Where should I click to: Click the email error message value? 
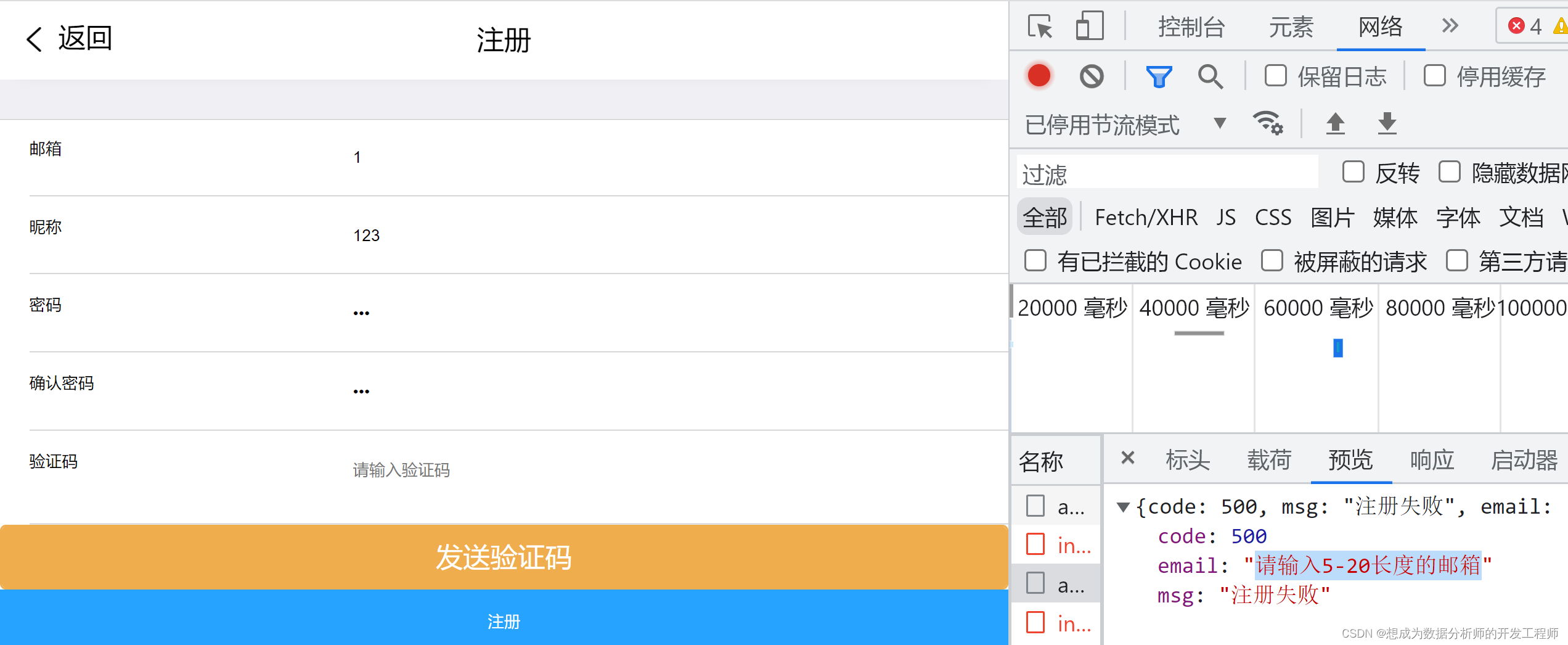tap(1368, 565)
